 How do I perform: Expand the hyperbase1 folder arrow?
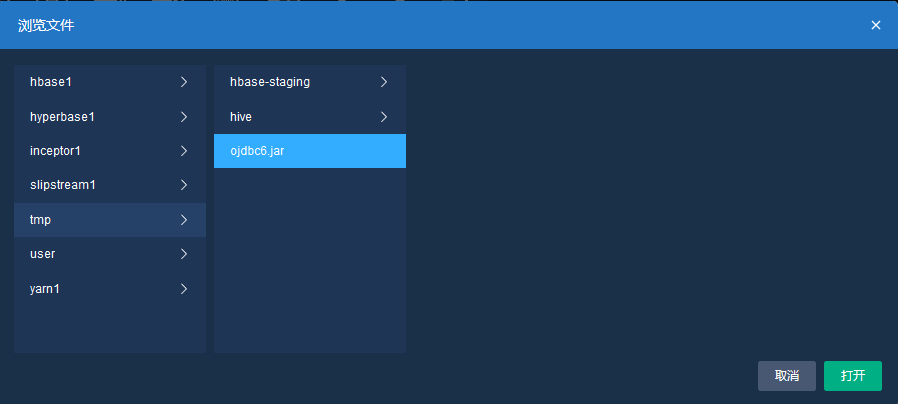[184, 117]
